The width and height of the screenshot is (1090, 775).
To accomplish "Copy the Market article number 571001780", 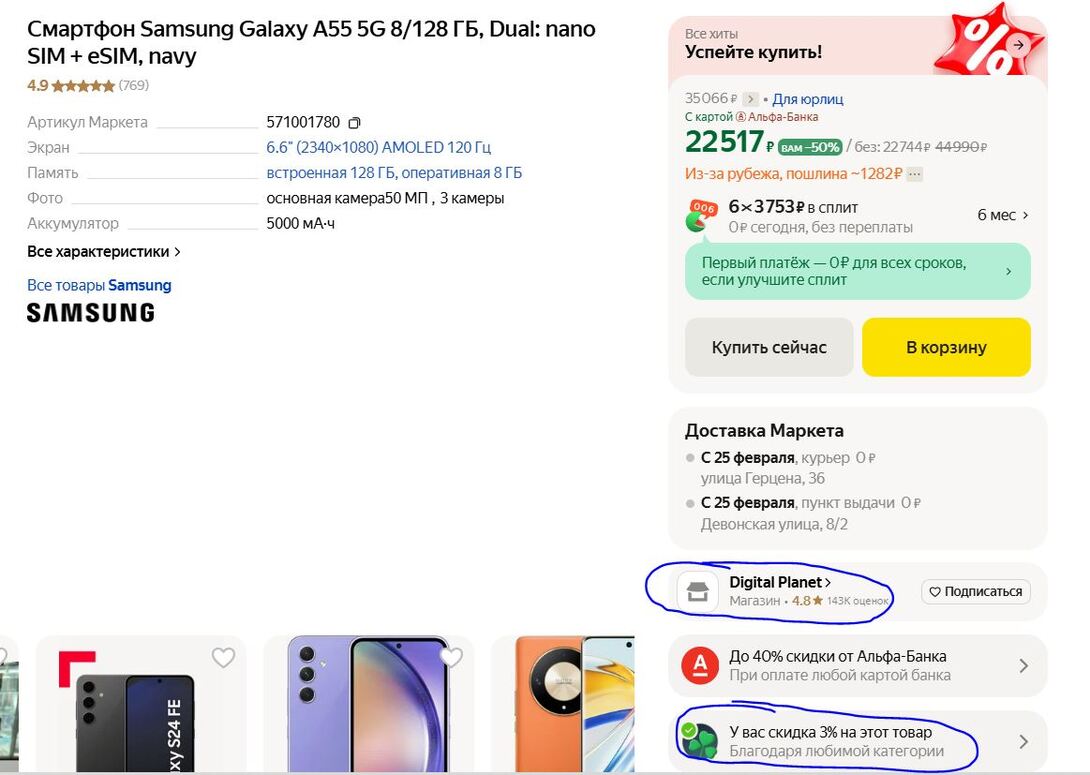I will (x=354, y=123).
